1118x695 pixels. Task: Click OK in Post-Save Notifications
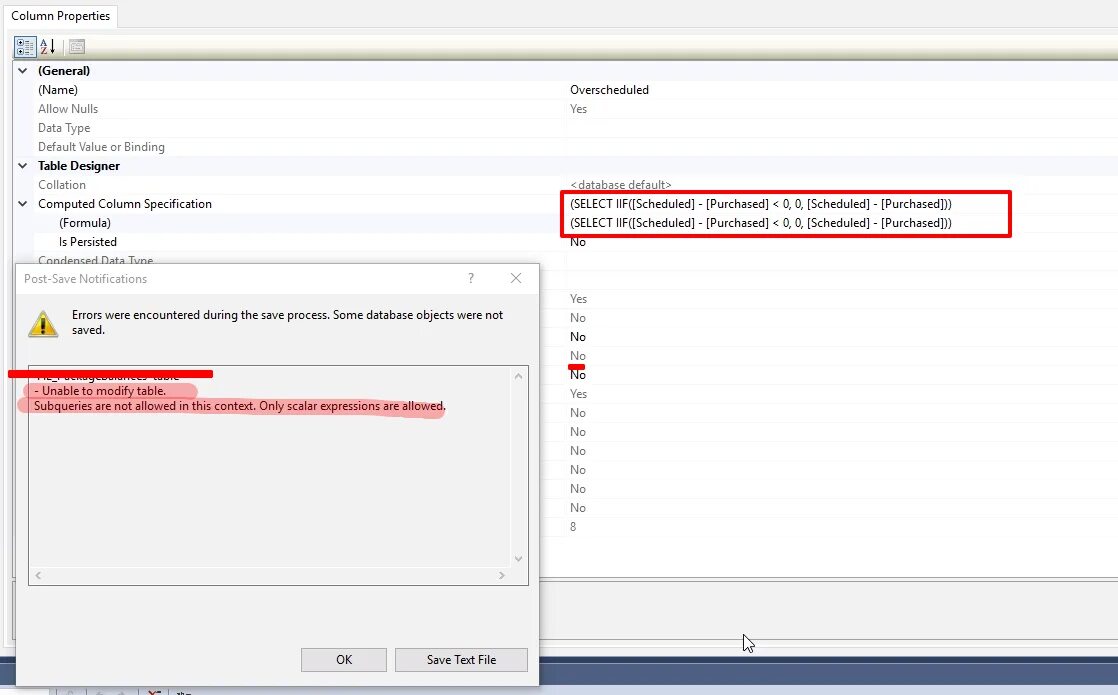(344, 659)
